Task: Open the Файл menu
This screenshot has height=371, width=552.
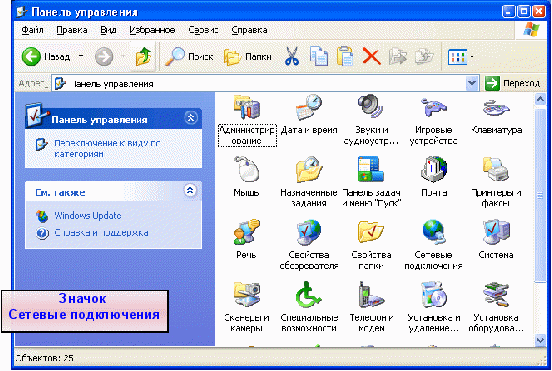Action: tap(32, 30)
